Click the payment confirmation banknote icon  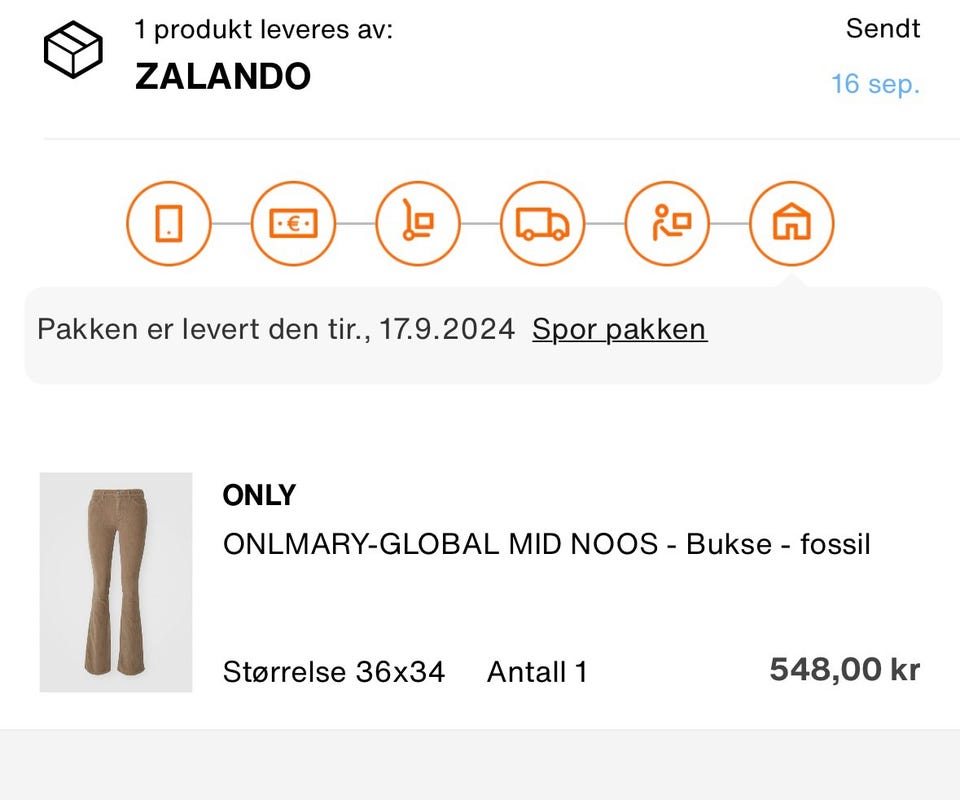tap(293, 224)
